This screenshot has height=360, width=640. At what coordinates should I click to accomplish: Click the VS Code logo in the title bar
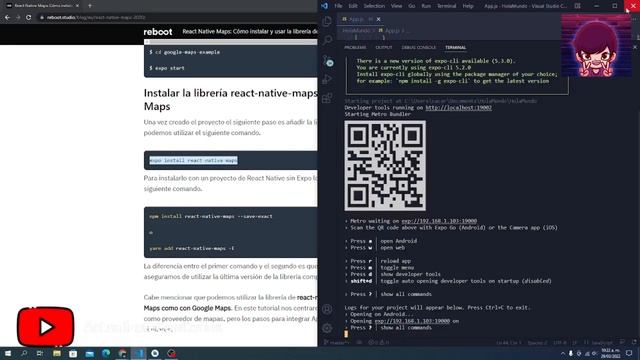[x=324, y=6]
